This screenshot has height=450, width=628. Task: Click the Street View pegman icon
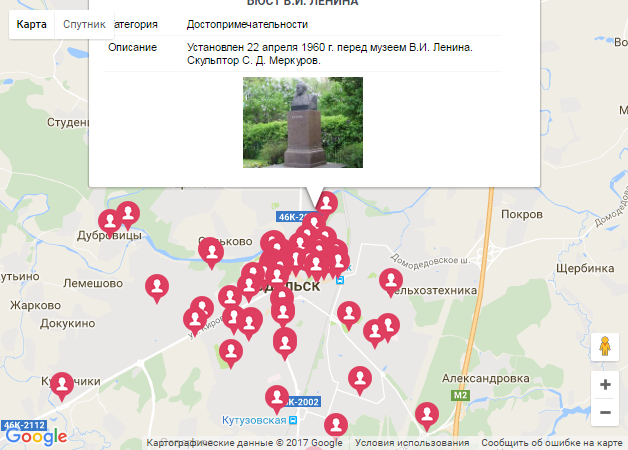pyautogui.click(x=605, y=347)
